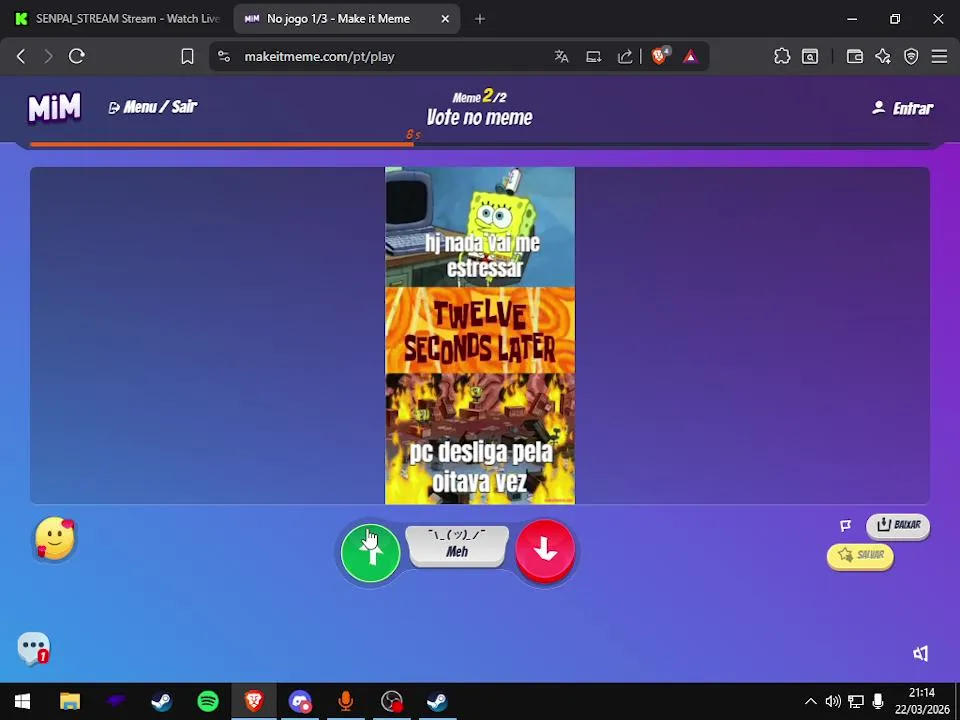This screenshot has width=960, height=720.
Task: Bookmark this page
Action: click(x=187, y=56)
